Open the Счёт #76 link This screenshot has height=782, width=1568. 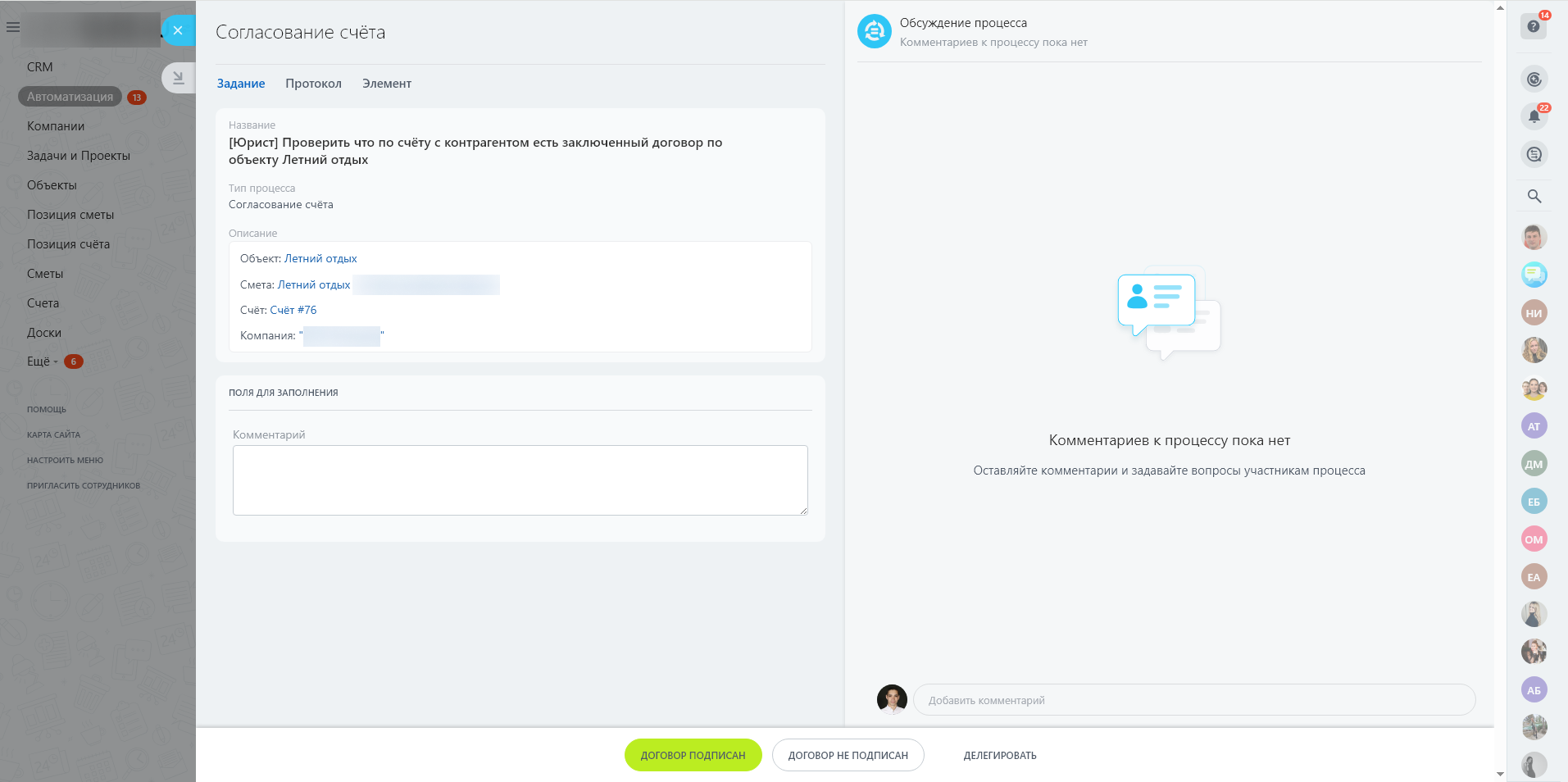[293, 310]
